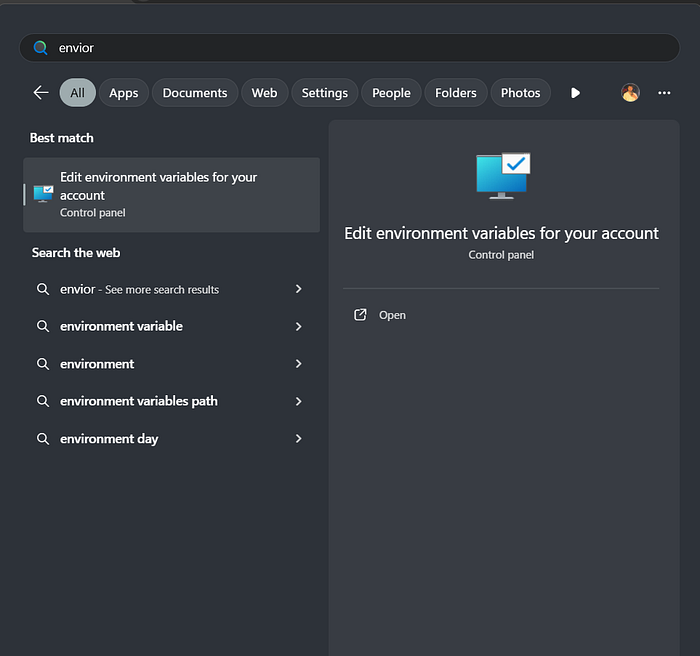Click the 'Best match' heading

(62, 138)
